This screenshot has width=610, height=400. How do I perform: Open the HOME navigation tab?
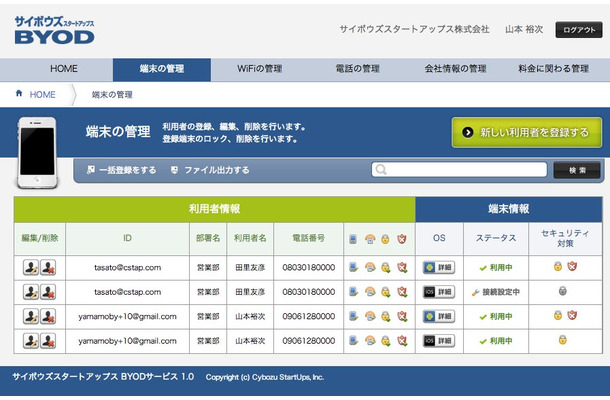tap(64, 69)
